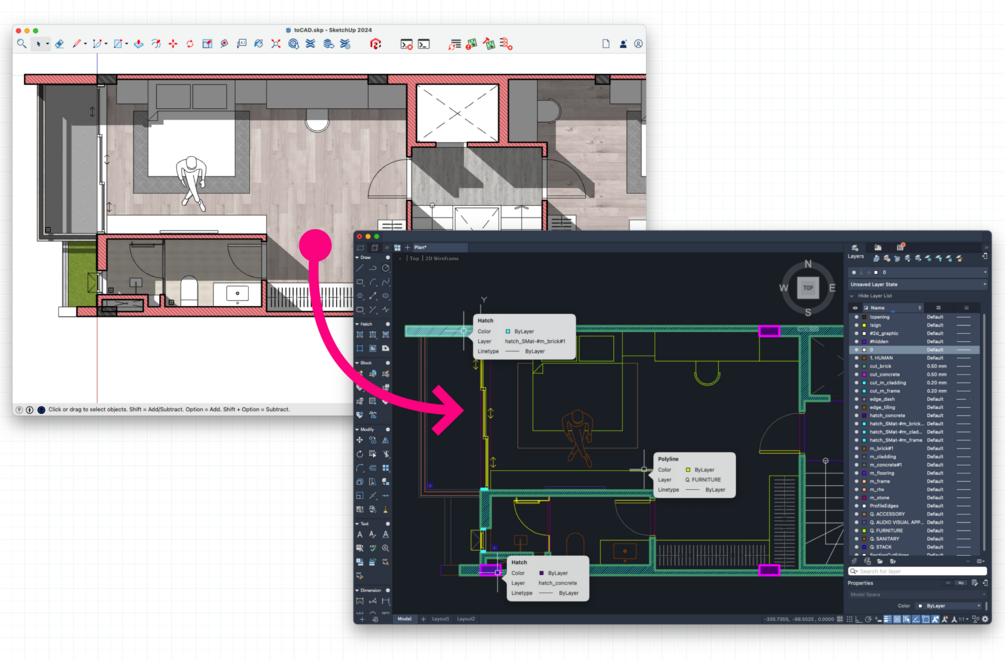The width and height of the screenshot is (1005, 662).
Task: Toggle visibility of the ProfileEdges layer
Action: pos(856,506)
